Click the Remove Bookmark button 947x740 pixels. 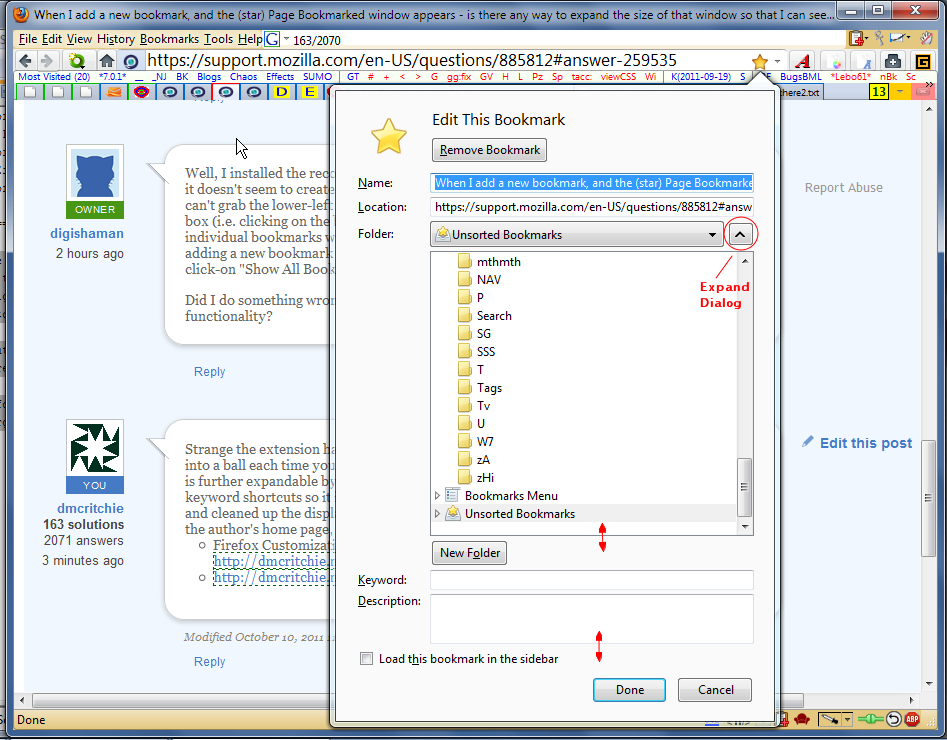pos(489,150)
